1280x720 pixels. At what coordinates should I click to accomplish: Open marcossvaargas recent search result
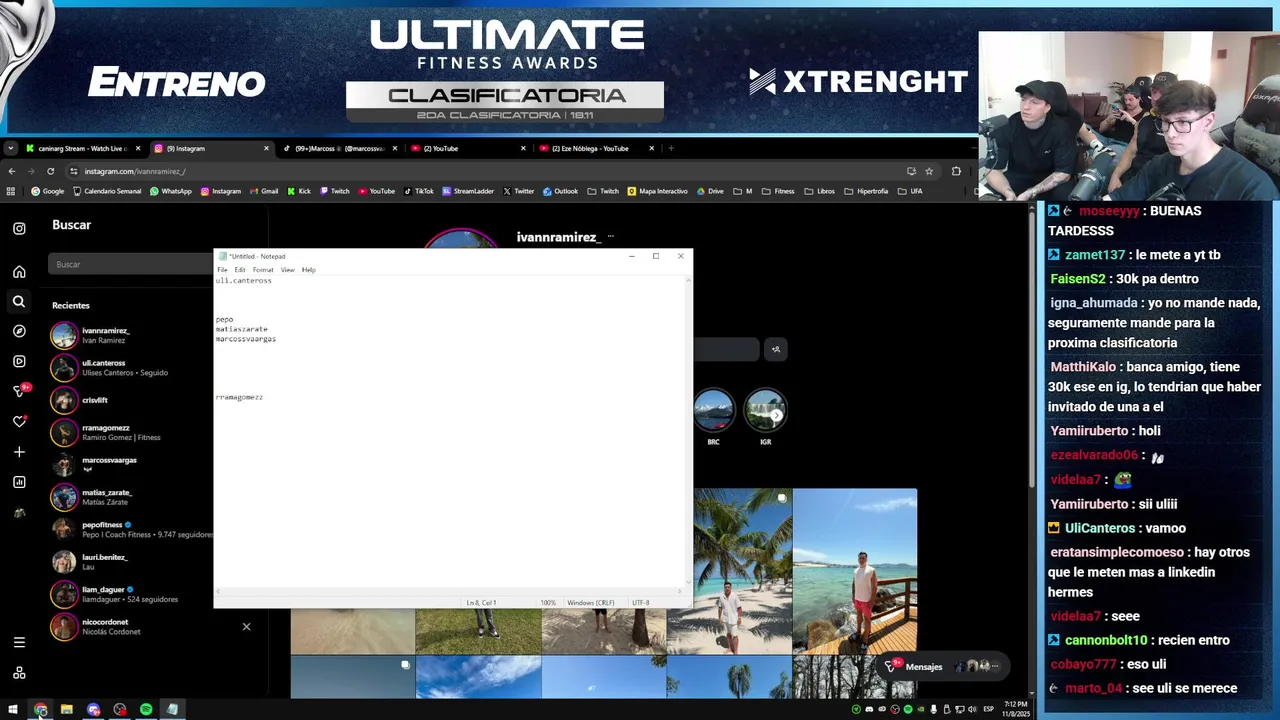tap(132, 464)
